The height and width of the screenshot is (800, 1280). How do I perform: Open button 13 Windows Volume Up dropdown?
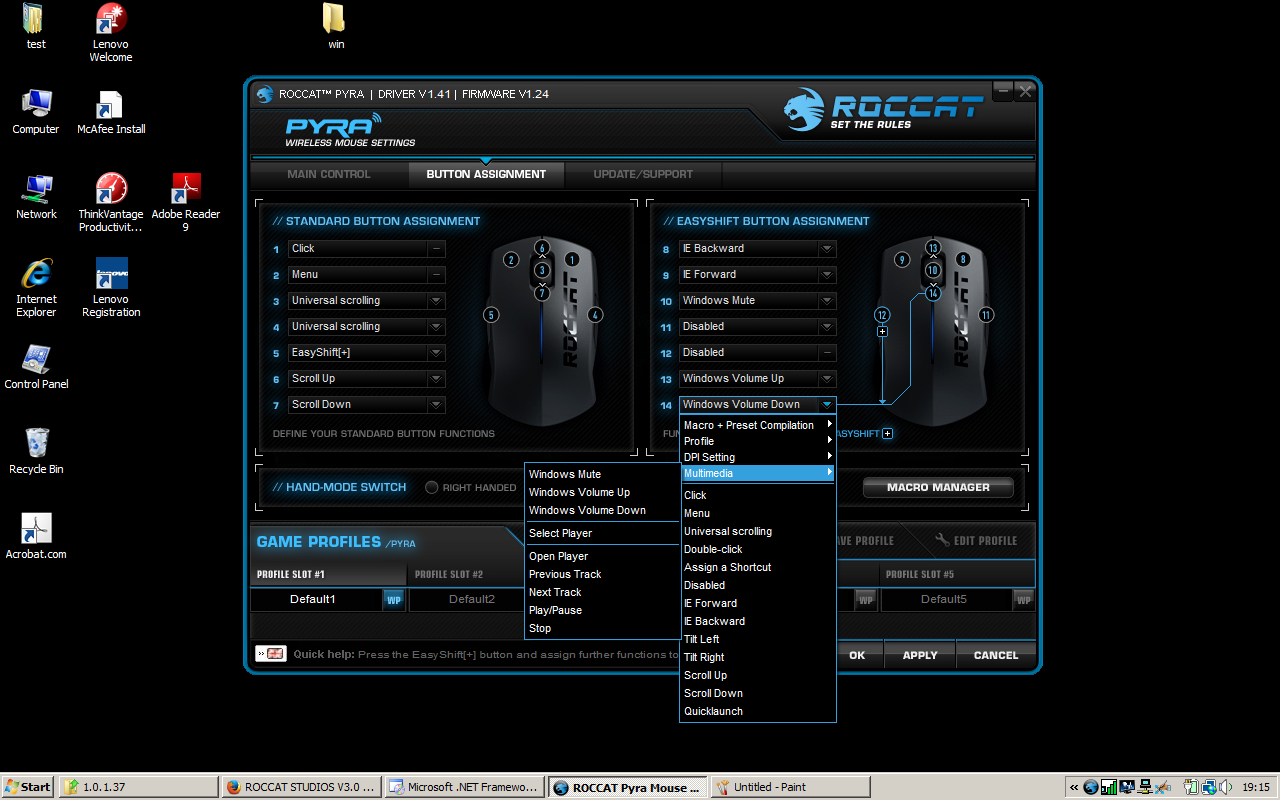(x=827, y=378)
